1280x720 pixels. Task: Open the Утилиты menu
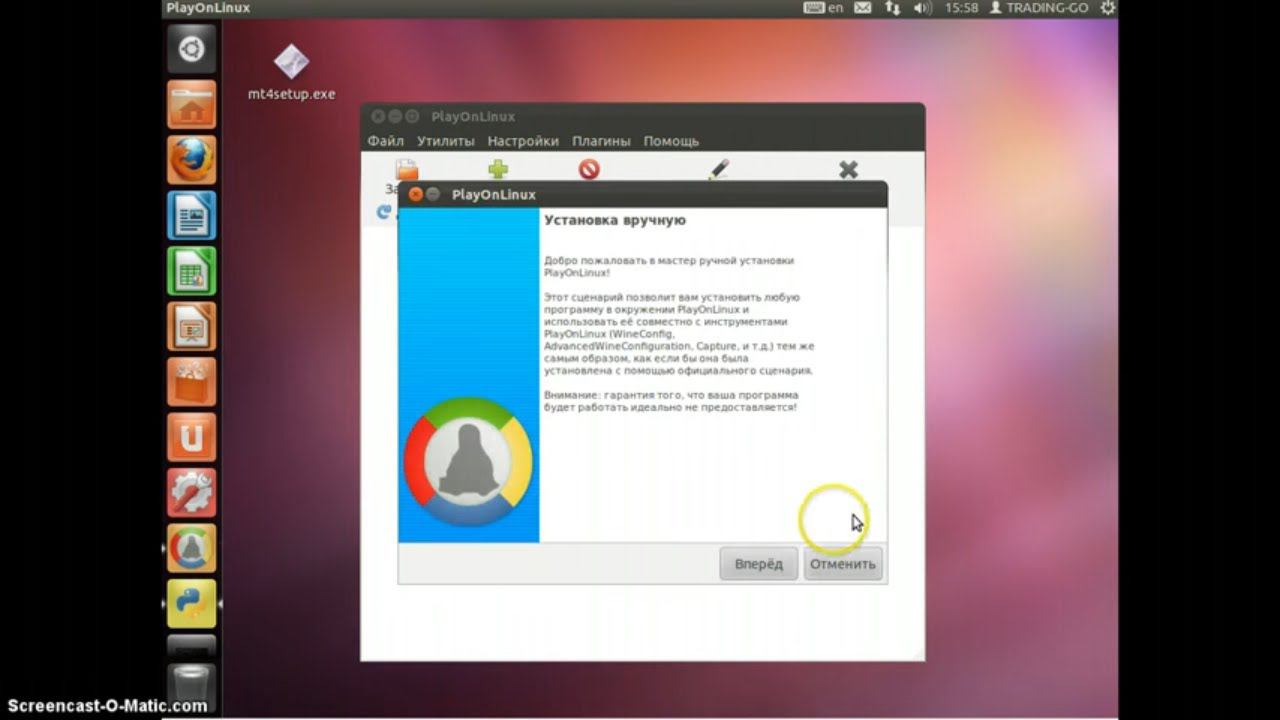446,141
